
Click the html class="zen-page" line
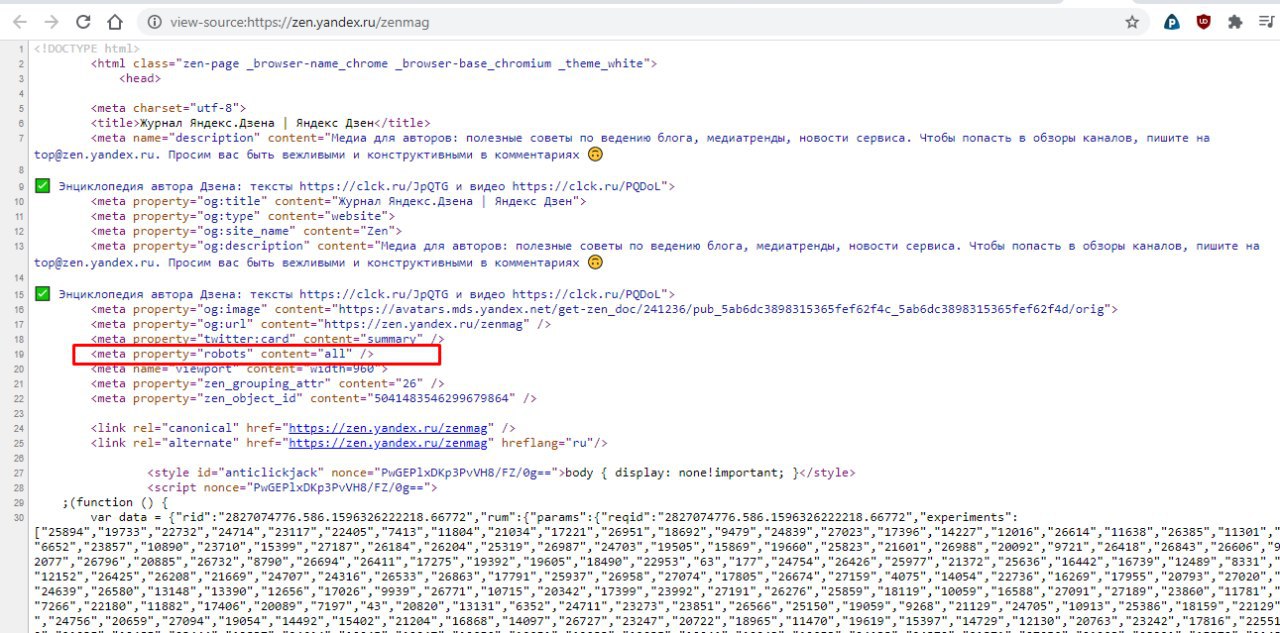(x=374, y=64)
